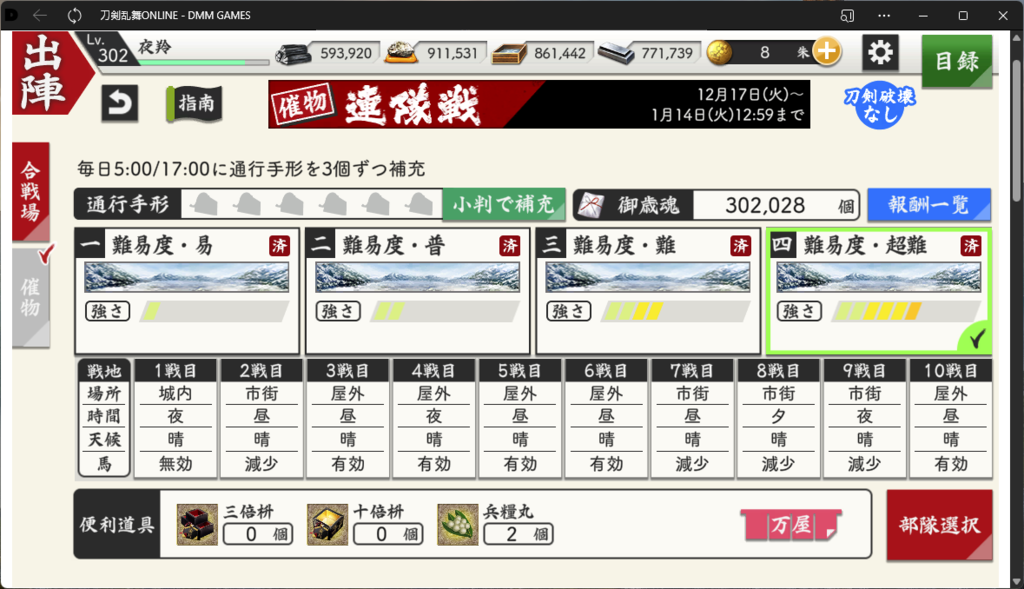Select difficulty 二 難易度・普 stage
The width and height of the screenshot is (1024, 589).
tap(418, 291)
